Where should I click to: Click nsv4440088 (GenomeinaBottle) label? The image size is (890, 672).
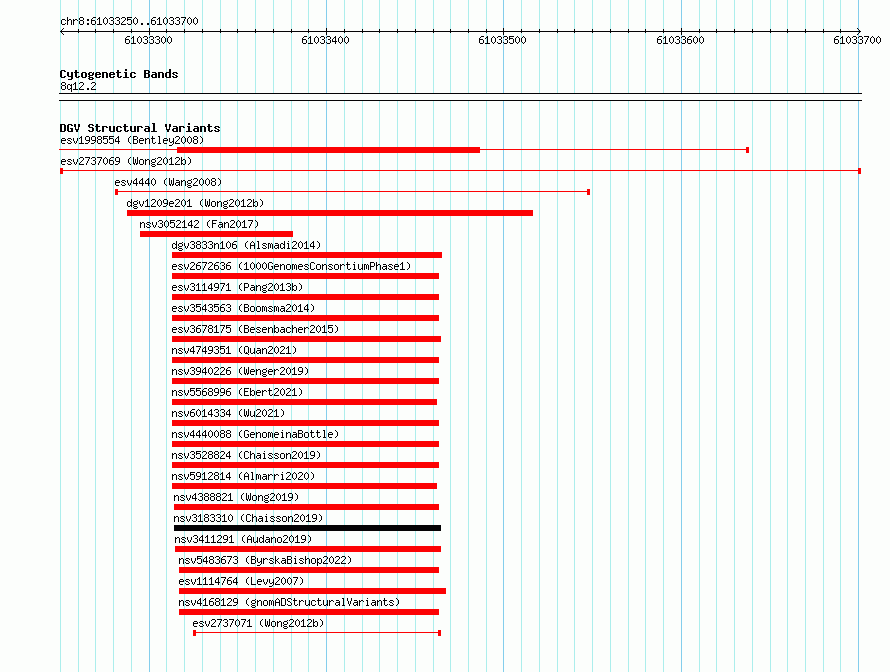click(255, 434)
